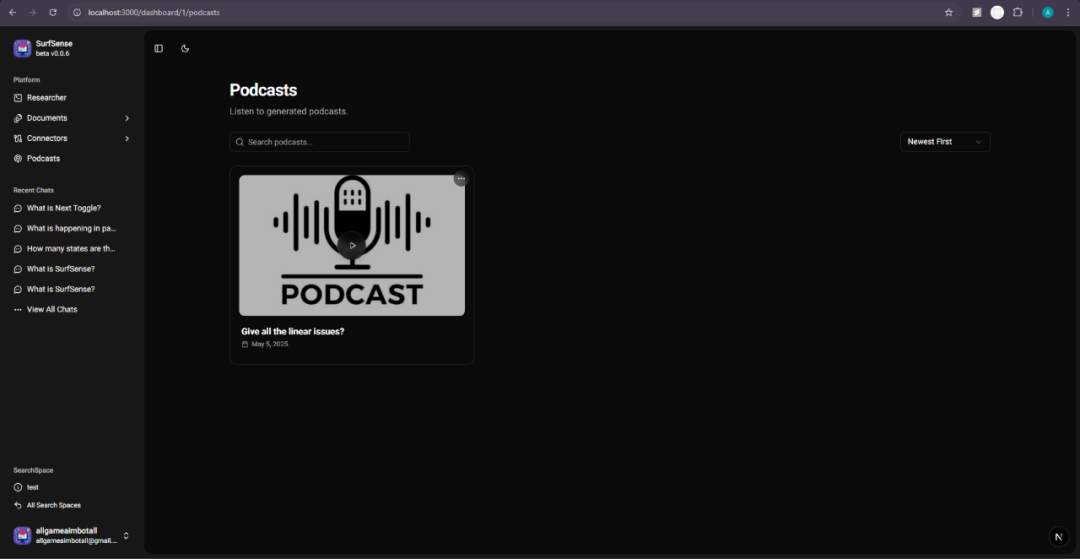Open the Researcher page

[46, 98]
